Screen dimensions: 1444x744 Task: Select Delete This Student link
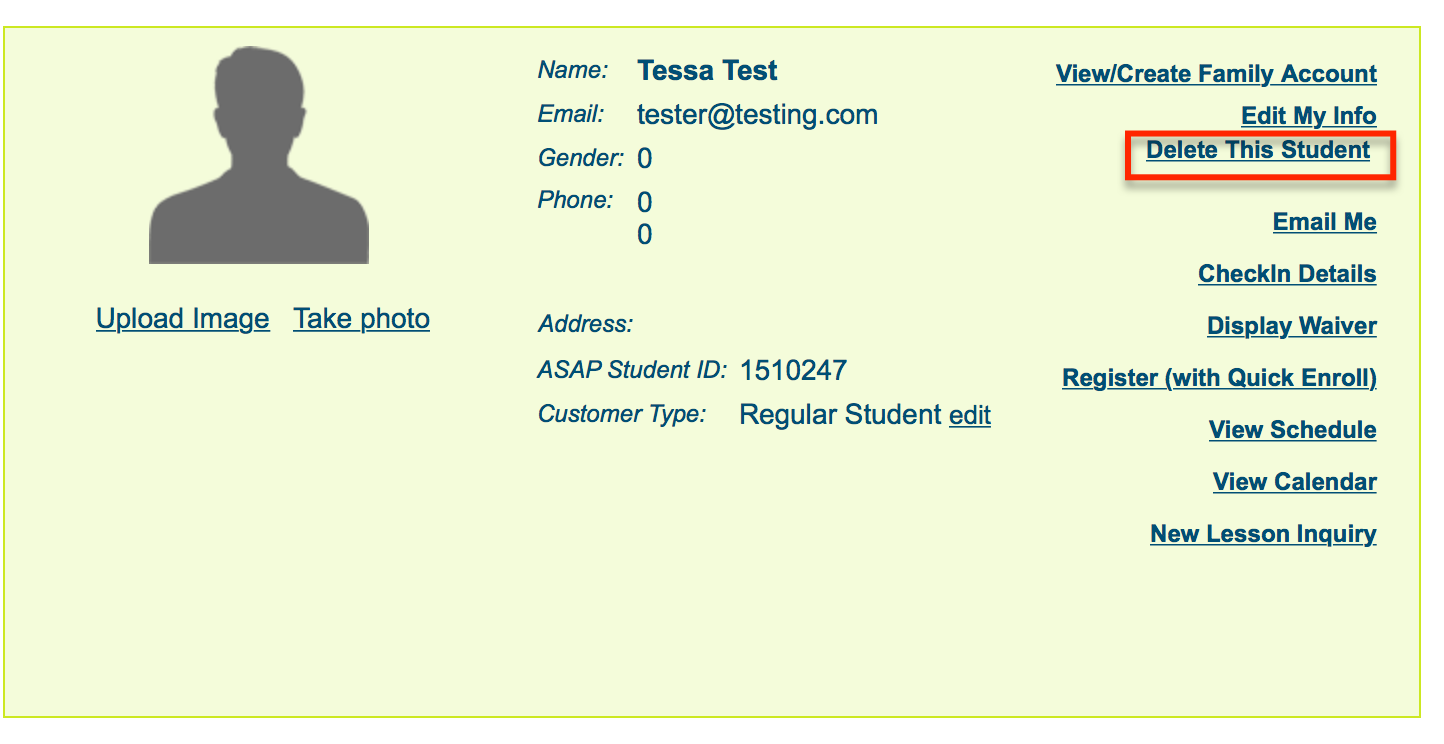click(x=1257, y=150)
